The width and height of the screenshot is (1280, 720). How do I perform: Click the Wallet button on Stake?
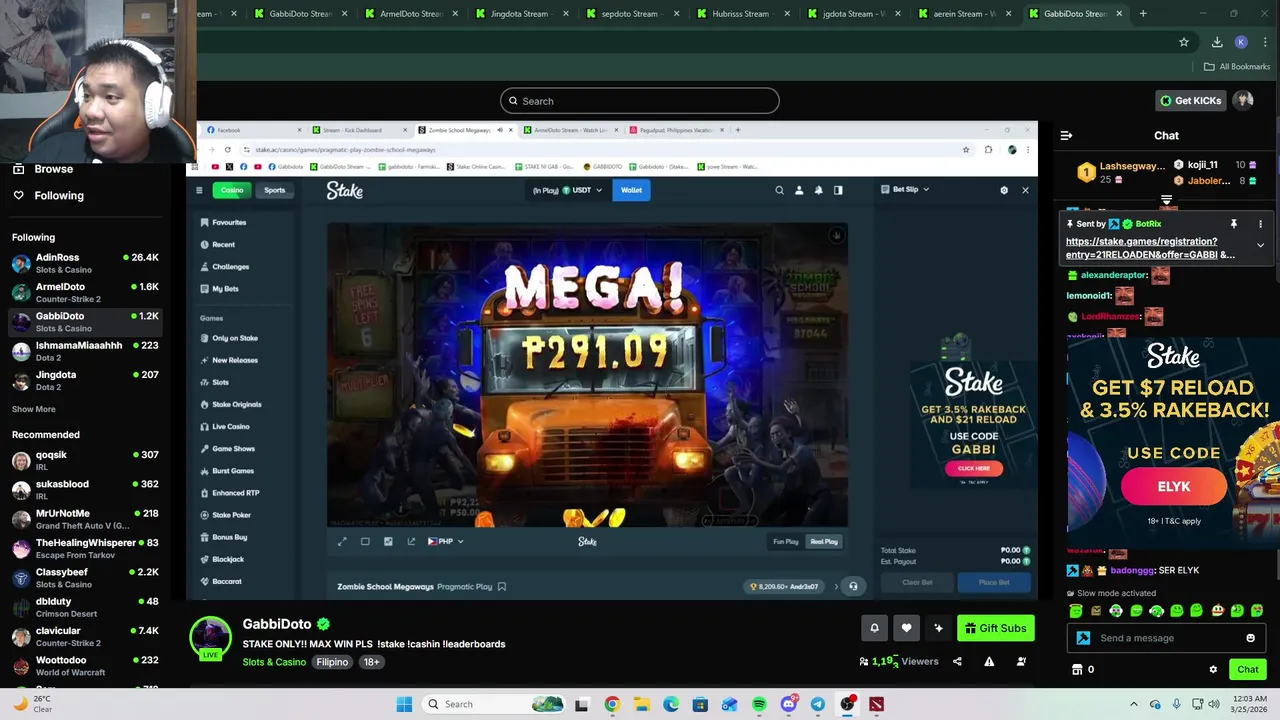(x=631, y=190)
